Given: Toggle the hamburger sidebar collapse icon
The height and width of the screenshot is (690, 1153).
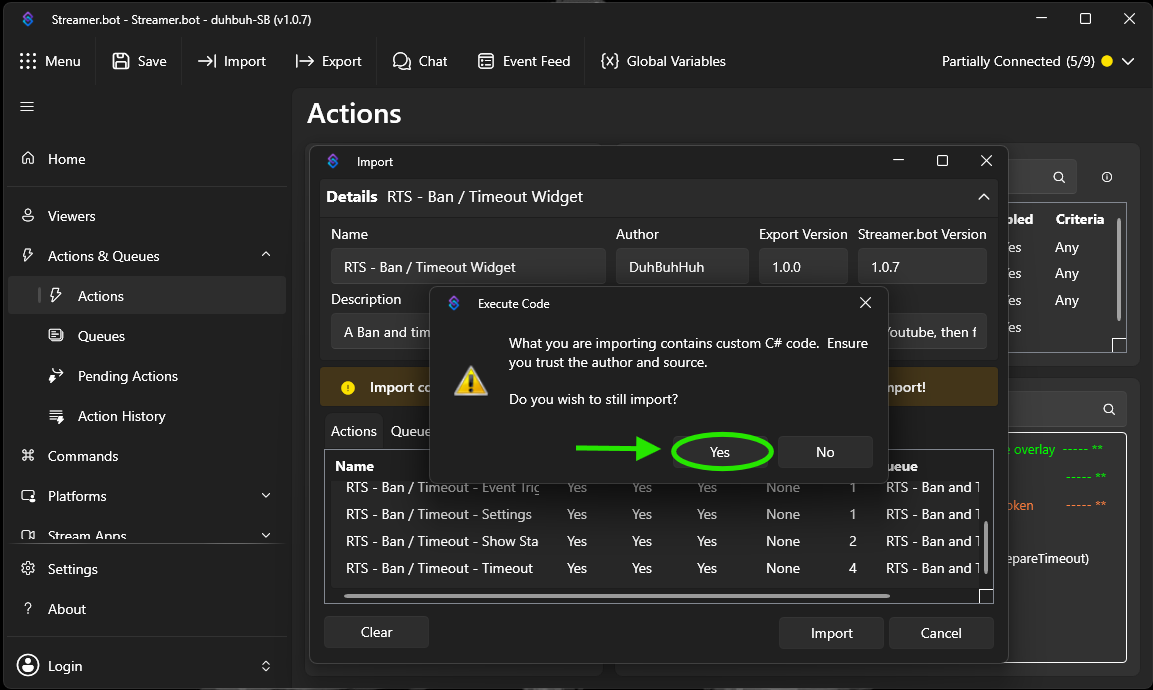Looking at the screenshot, I should [x=27, y=107].
